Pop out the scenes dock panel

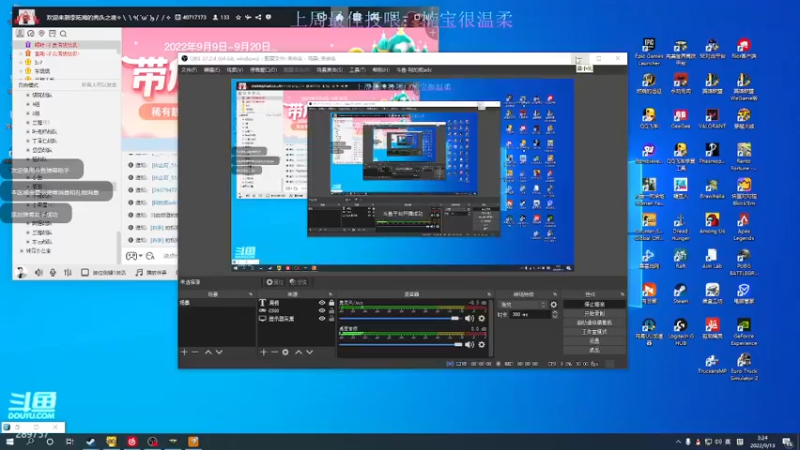(251, 294)
